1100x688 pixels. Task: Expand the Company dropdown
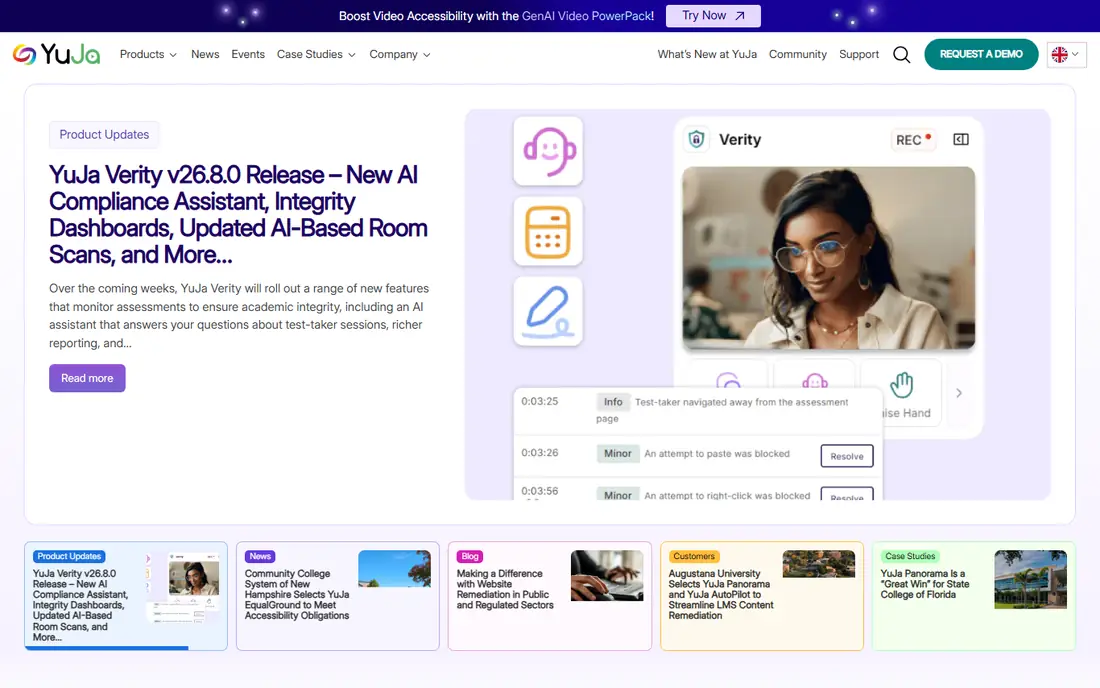[400, 55]
